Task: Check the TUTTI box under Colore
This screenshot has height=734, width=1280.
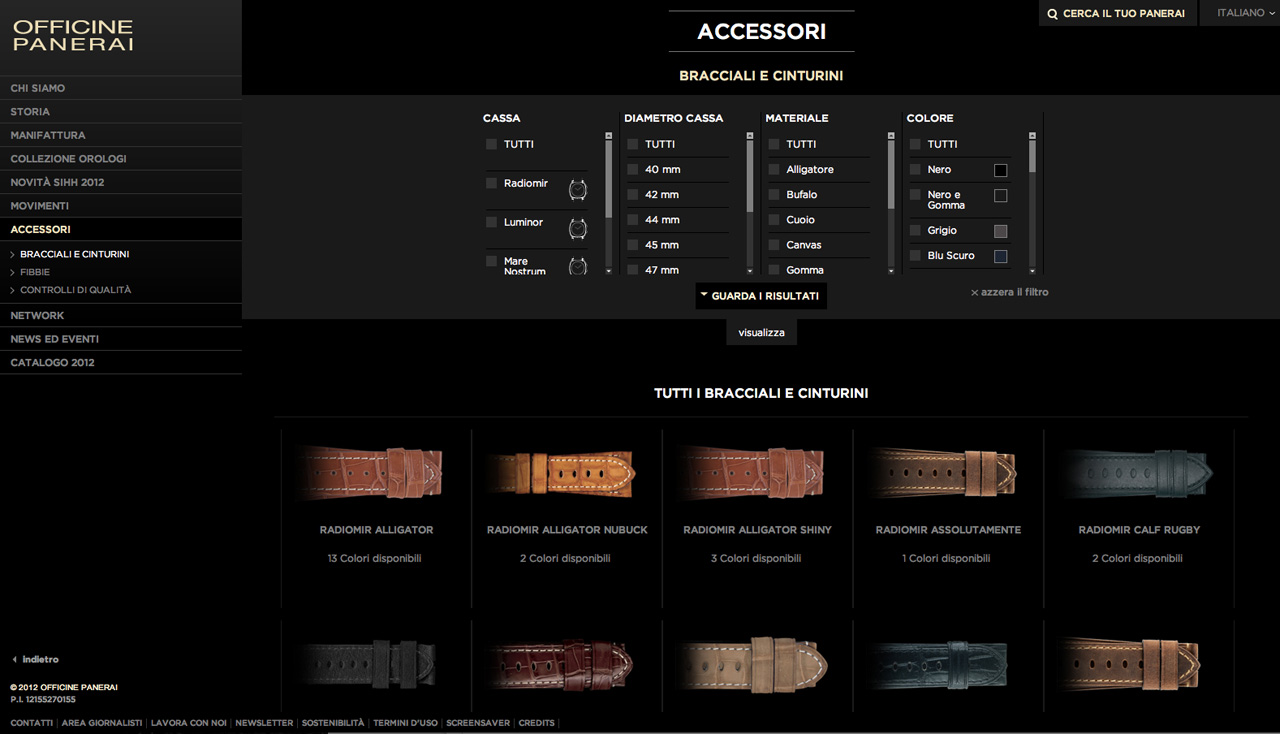Action: pos(915,144)
